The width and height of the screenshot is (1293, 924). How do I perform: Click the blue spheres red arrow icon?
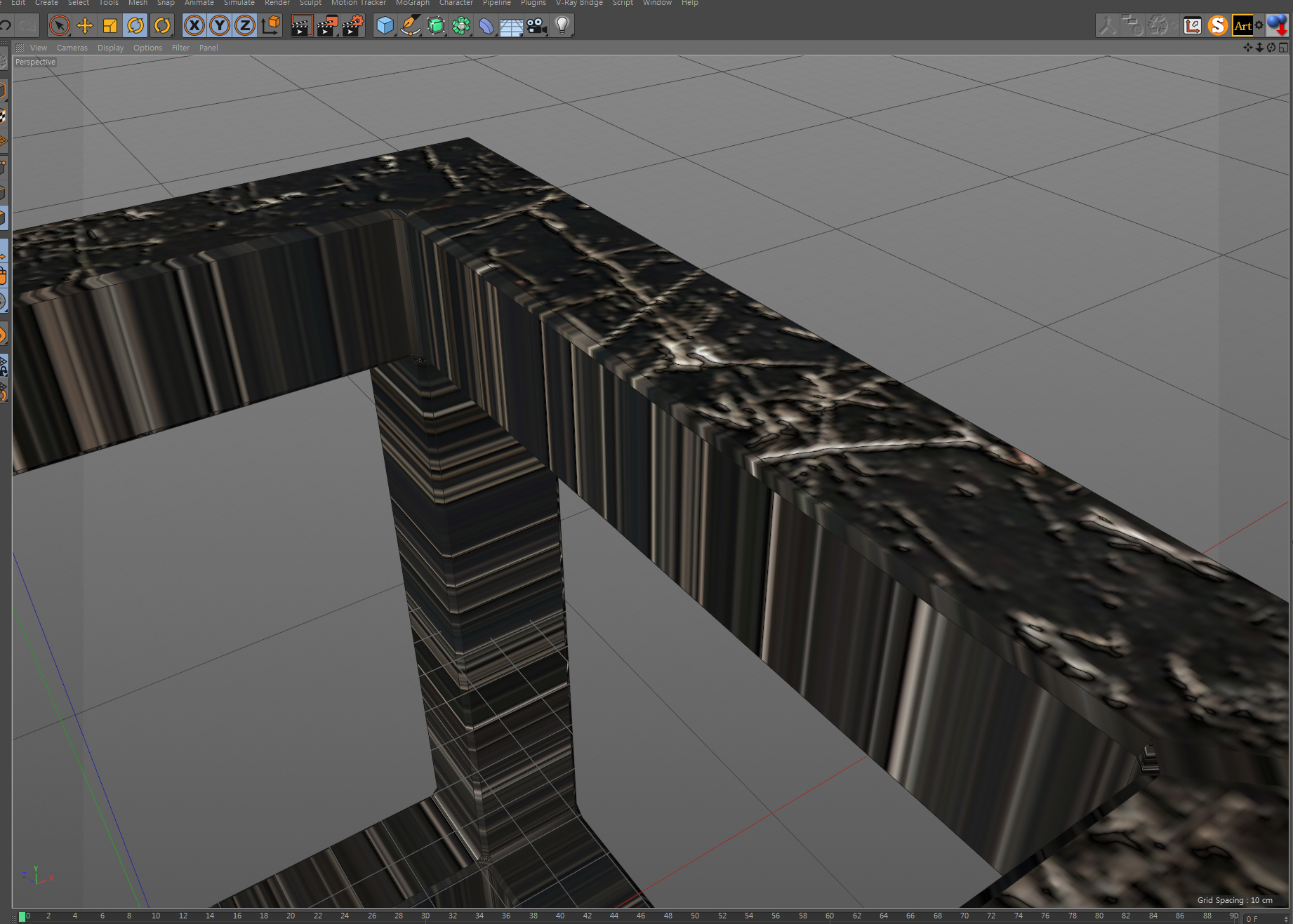[x=1278, y=26]
